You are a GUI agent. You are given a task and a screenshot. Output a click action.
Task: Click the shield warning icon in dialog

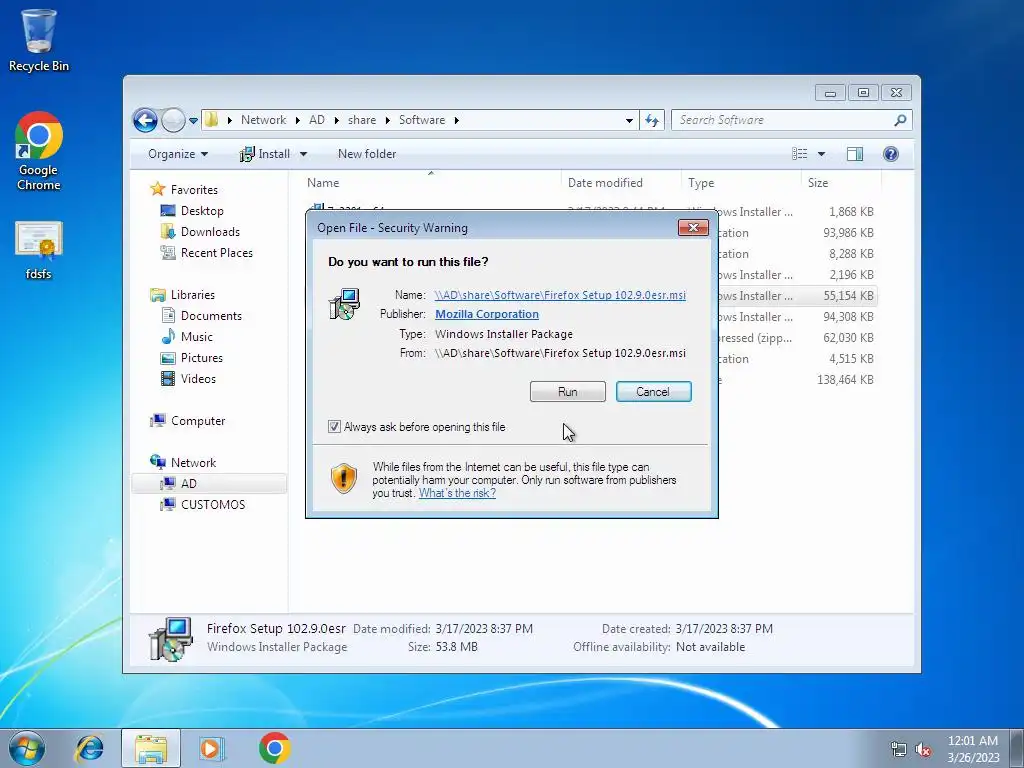pyautogui.click(x=344, y=478)
